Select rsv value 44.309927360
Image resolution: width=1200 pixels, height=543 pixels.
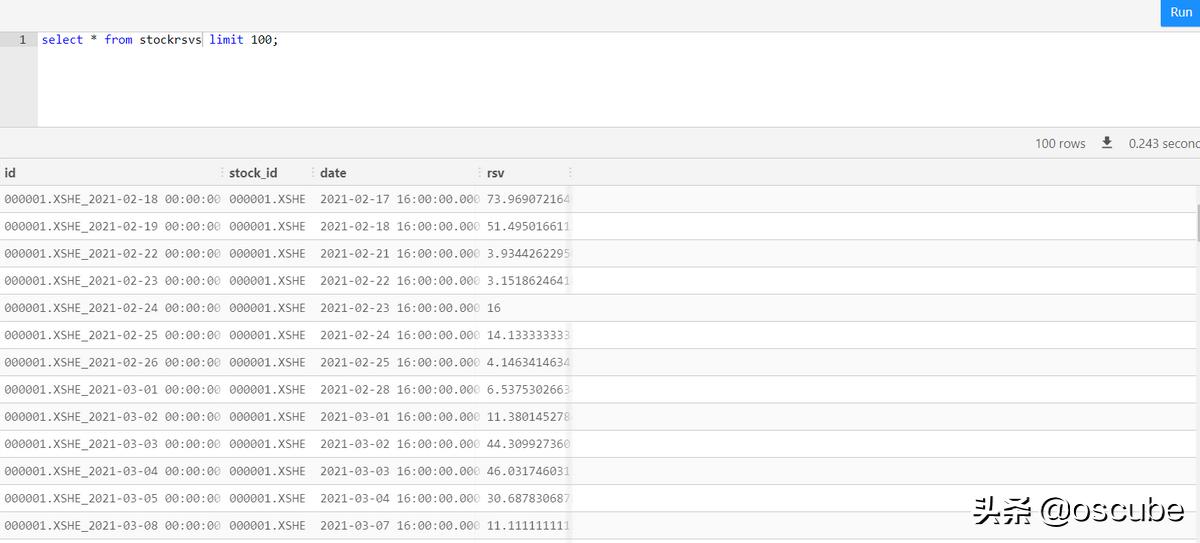click(x=528, y=443)
